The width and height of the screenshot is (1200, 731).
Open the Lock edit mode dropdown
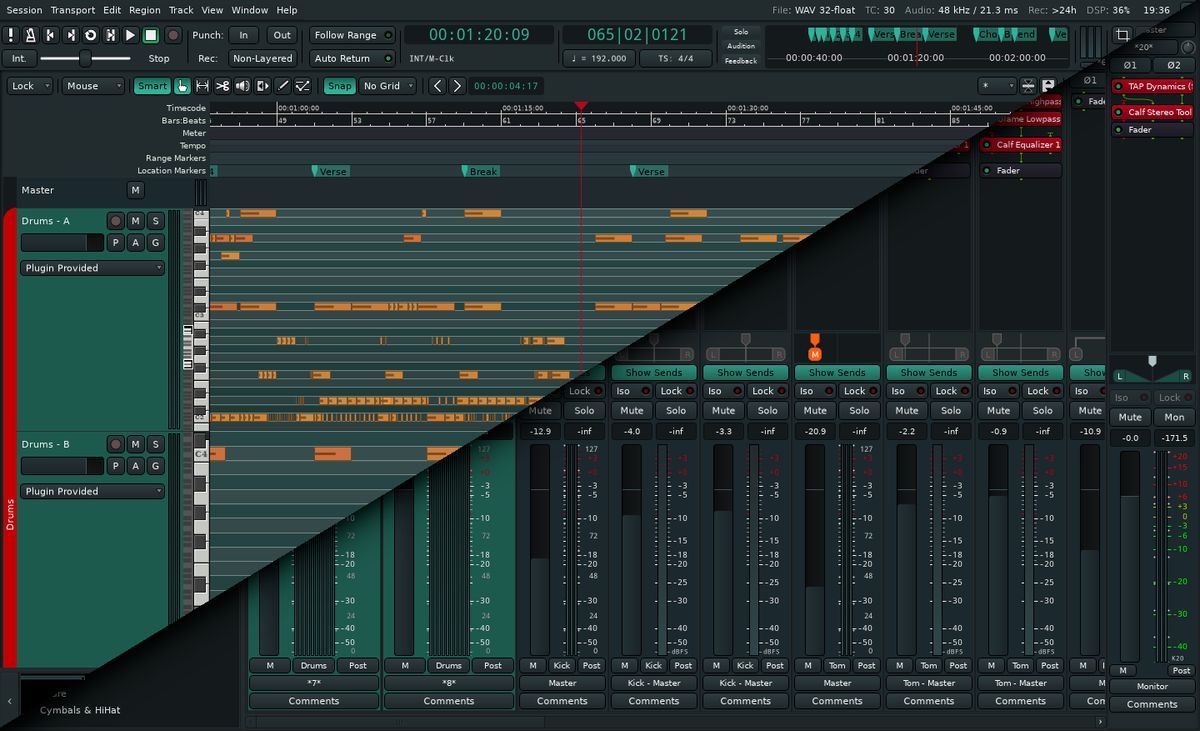[x=31, y=86]
